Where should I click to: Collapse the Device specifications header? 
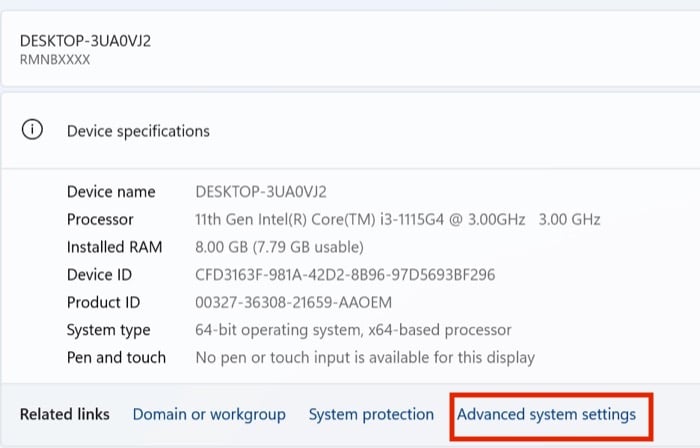(x=350, y=130)
